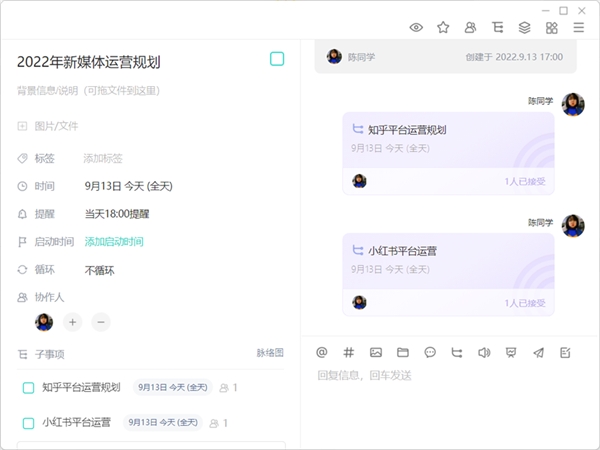Click the sub-item branch icon in reply toolbar
The image size is (600, 450).
tap(457, 352)
